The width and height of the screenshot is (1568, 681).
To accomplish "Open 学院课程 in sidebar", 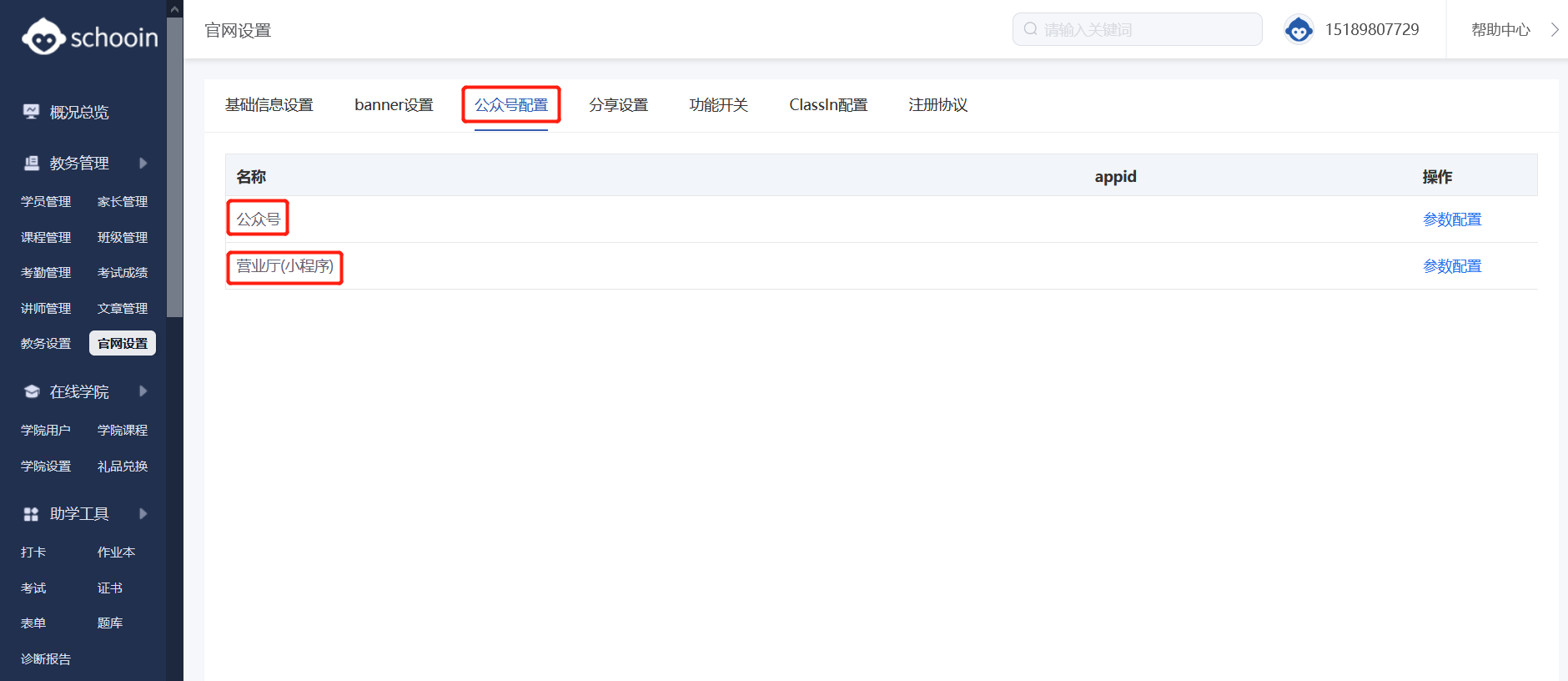I will (x=123, y=431).
